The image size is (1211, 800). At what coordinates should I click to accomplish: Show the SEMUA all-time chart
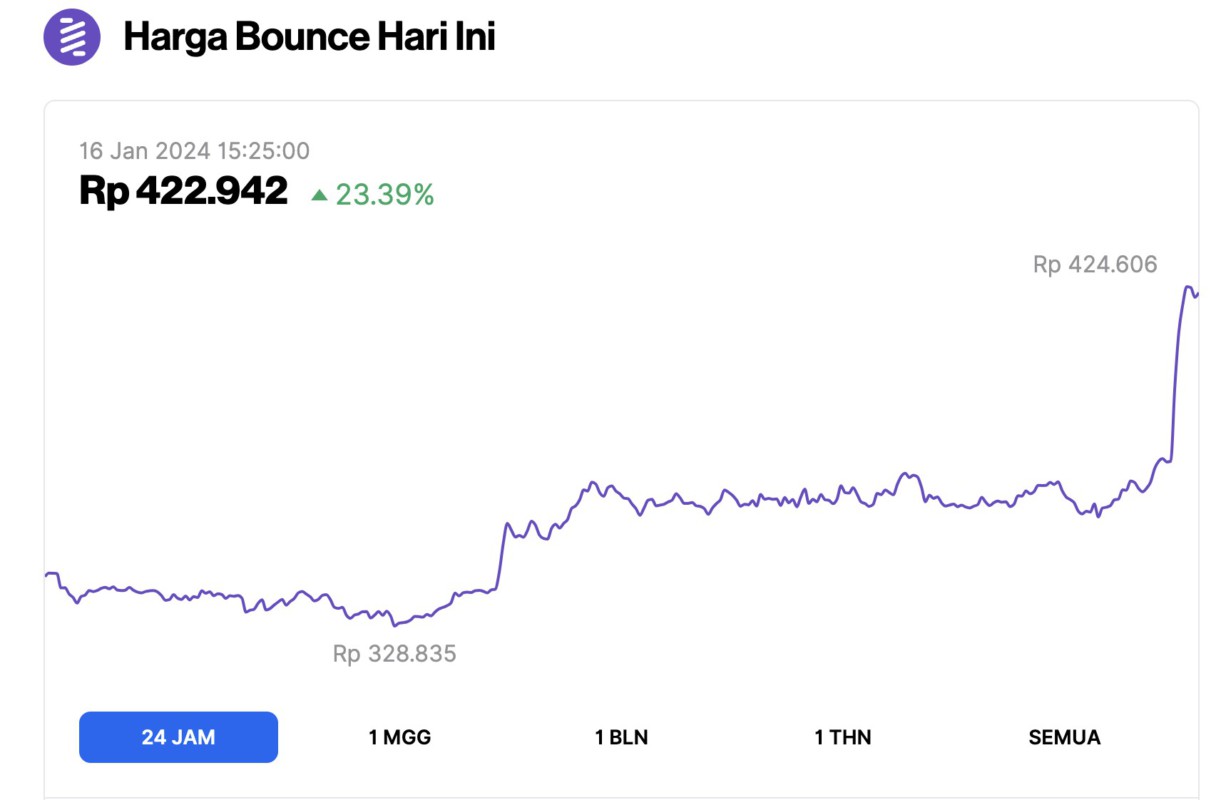click(x=1064, y=737)
